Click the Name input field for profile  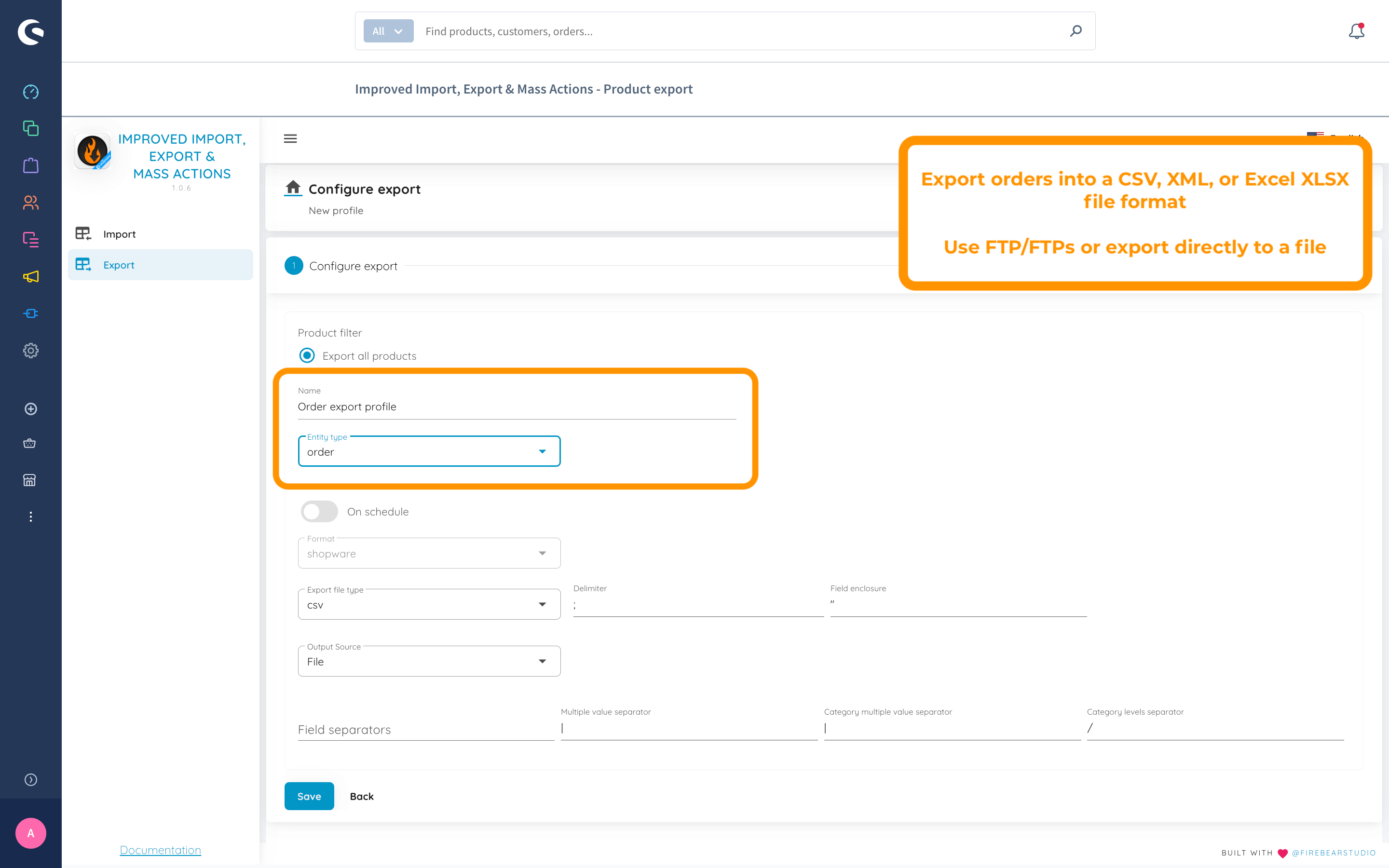[x=518, y=406]
